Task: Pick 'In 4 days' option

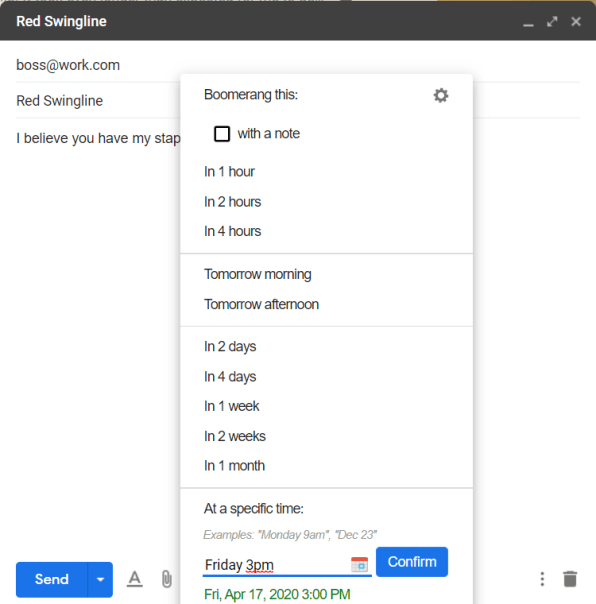Action: [230, 377]
